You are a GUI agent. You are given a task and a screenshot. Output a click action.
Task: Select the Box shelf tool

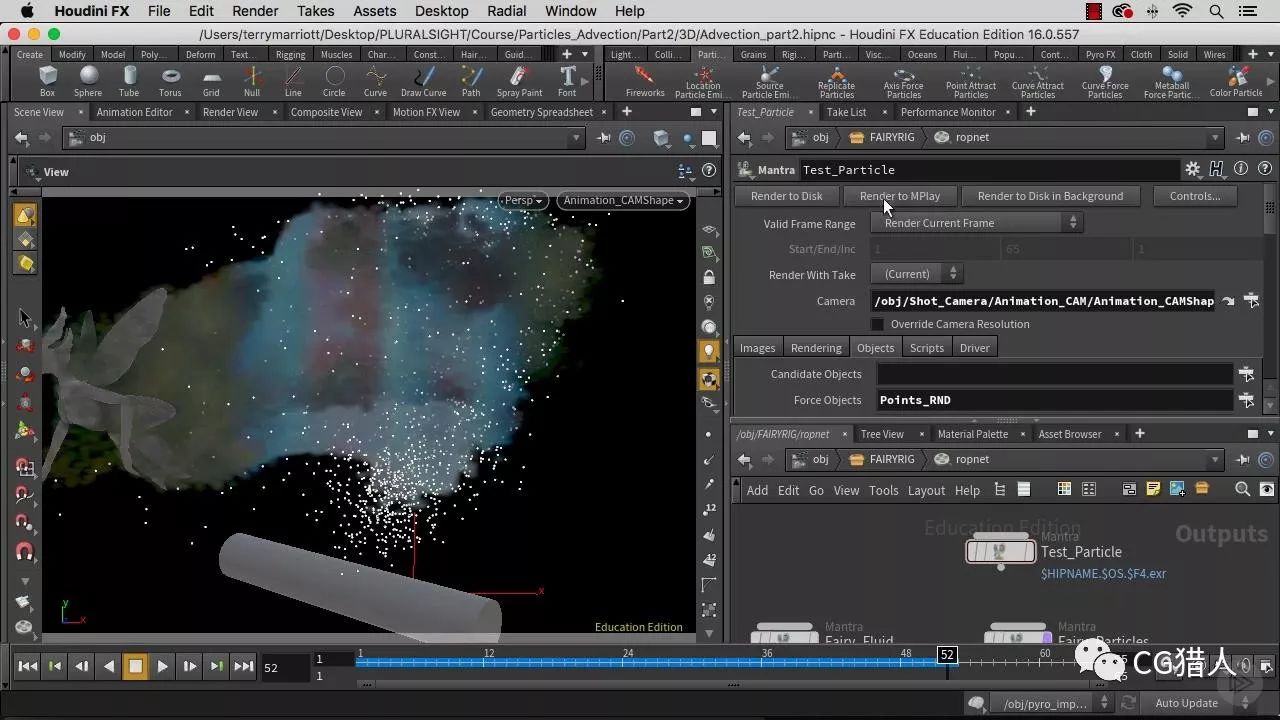tap(48, 82)
